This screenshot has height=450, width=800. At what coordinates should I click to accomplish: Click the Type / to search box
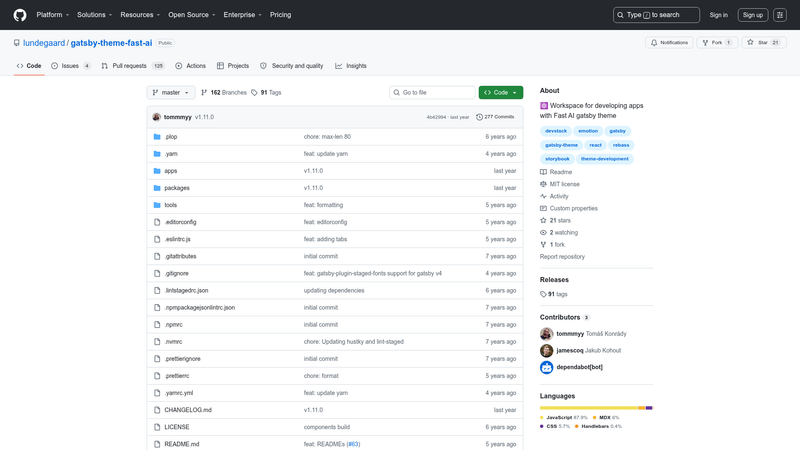pos(656,15)
